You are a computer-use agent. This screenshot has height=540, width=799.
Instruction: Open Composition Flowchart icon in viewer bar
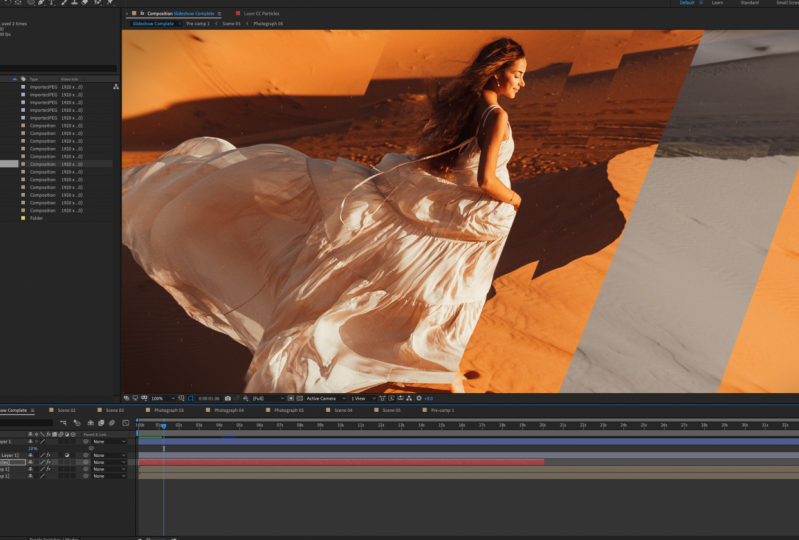click(x=409, y=398)
